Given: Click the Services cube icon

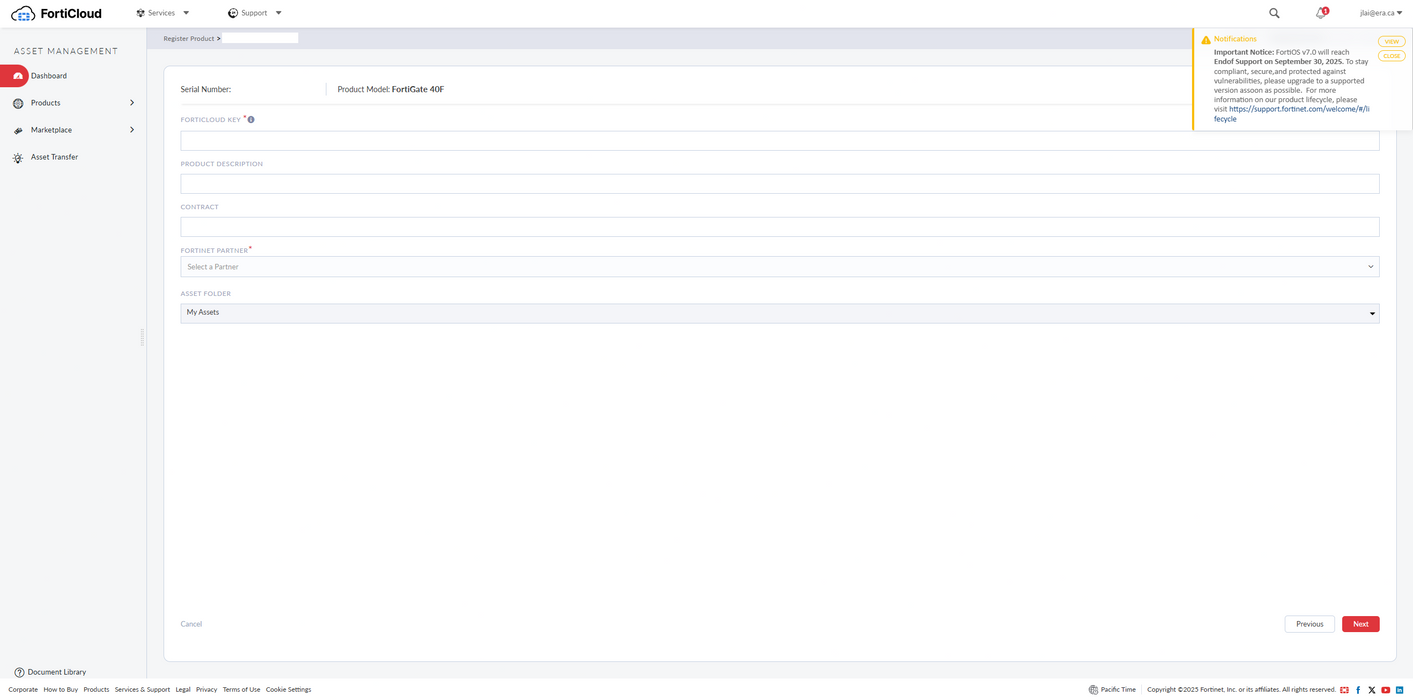Looking at the screenshot, I should (x=140, y=13).
